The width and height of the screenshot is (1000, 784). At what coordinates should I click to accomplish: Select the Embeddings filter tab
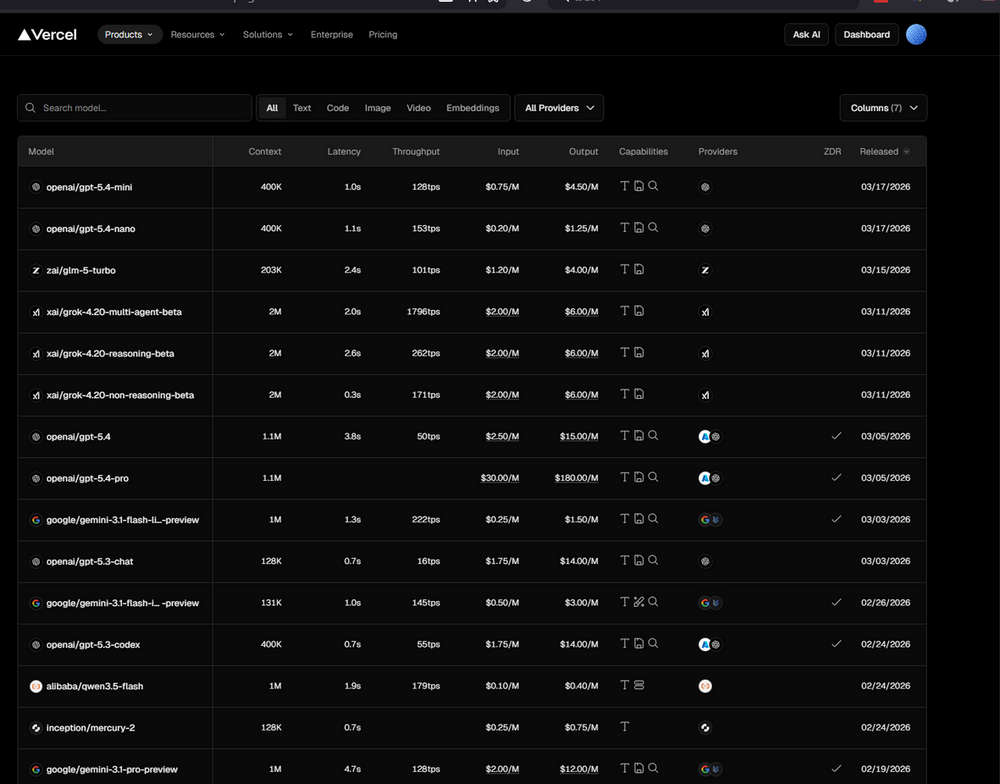(x=473, y=108)
